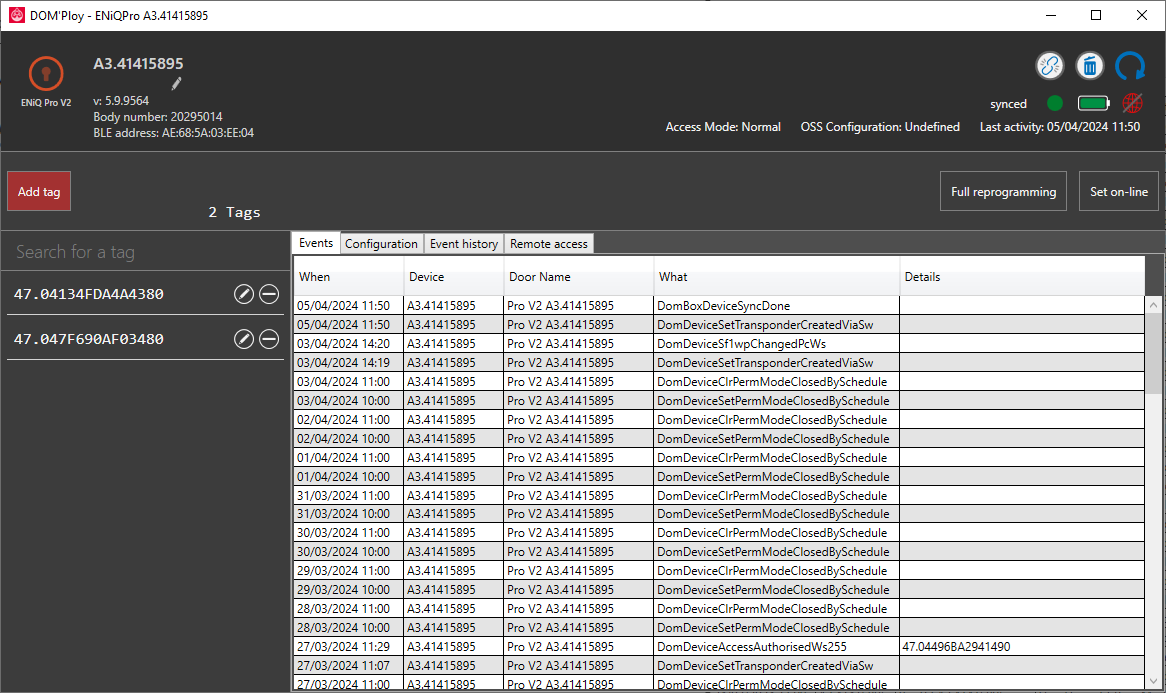
Task: Remove tag 47.04134FDA4A4380 with its minus icon
Action: pyautogui.click(x=269, y=294)
